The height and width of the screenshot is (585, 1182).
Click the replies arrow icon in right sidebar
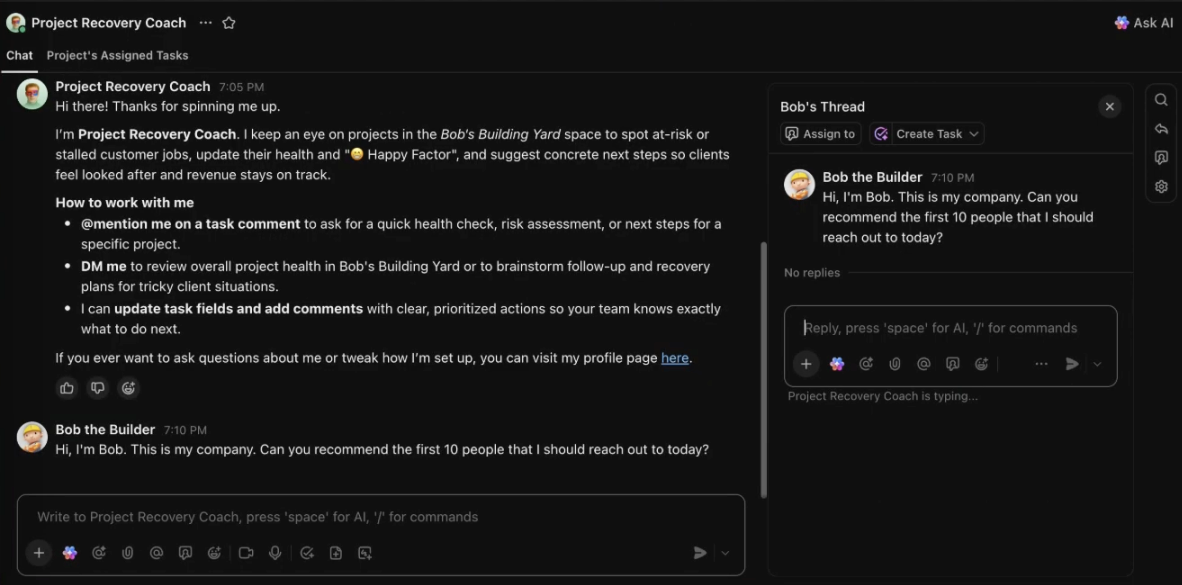click(x=1161, y=129)
